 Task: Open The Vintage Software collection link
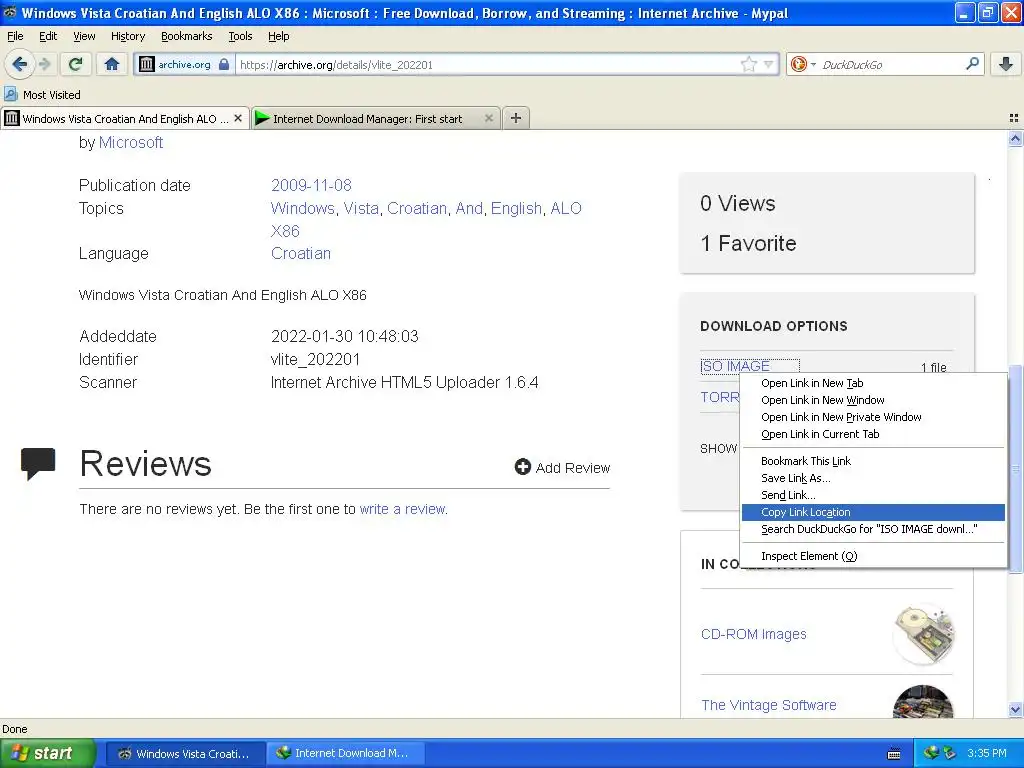(x=769, y=705)
